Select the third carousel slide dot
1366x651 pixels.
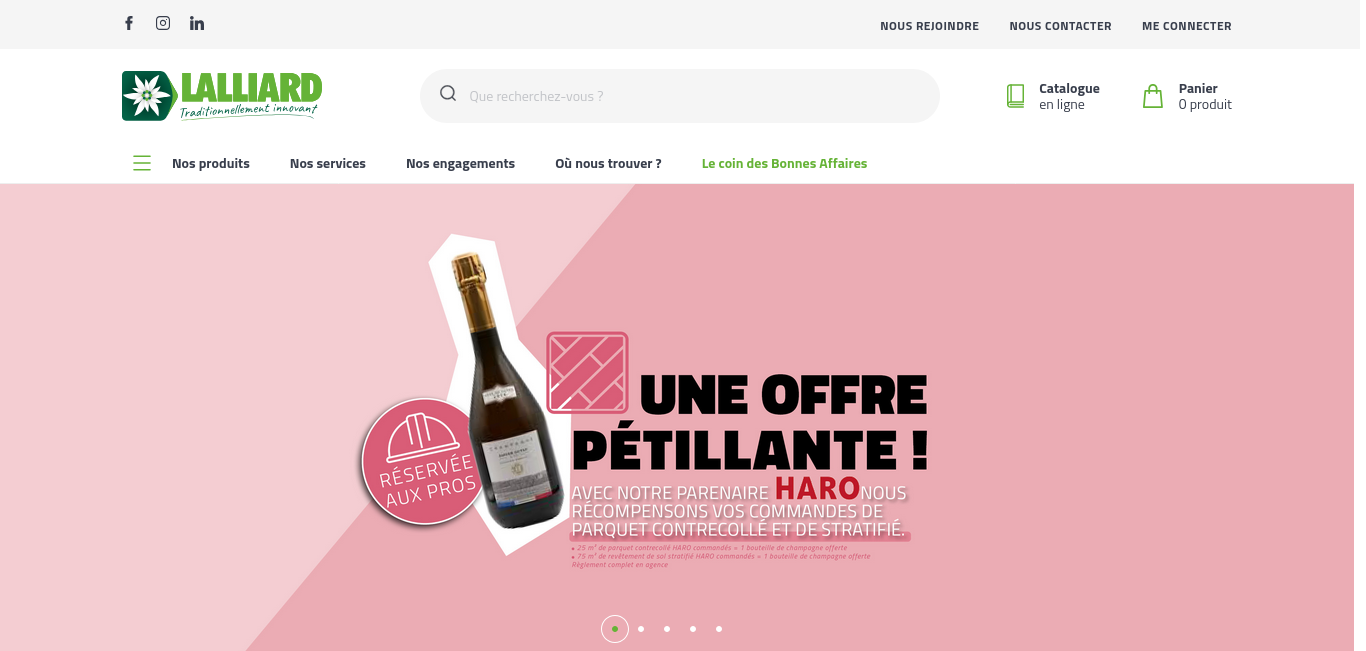click(667, 629)
